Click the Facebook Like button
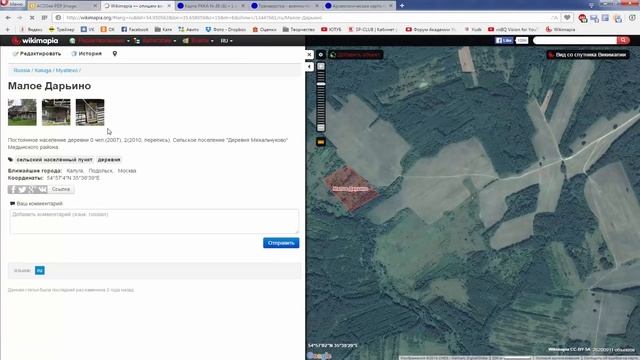 (x=504, y=40)
